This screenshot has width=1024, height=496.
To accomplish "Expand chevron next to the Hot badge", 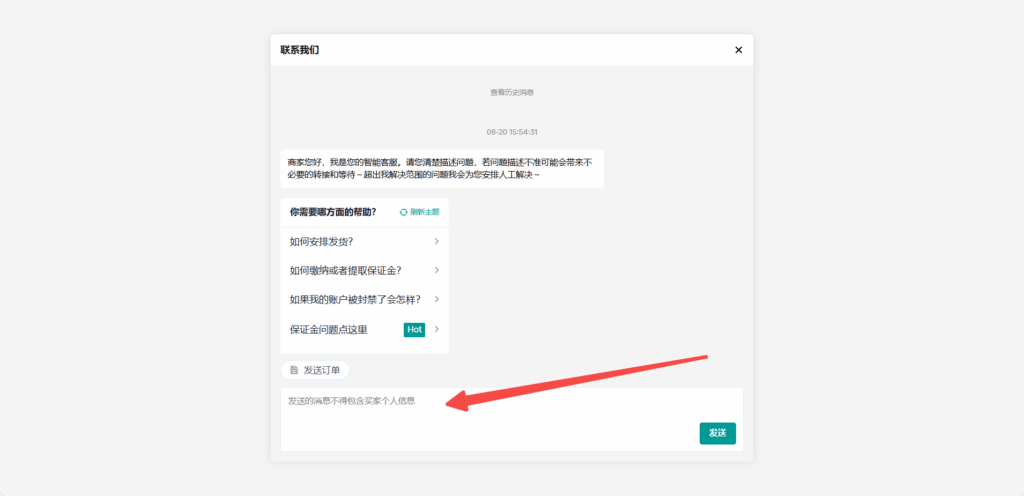I will click(436, 329).
